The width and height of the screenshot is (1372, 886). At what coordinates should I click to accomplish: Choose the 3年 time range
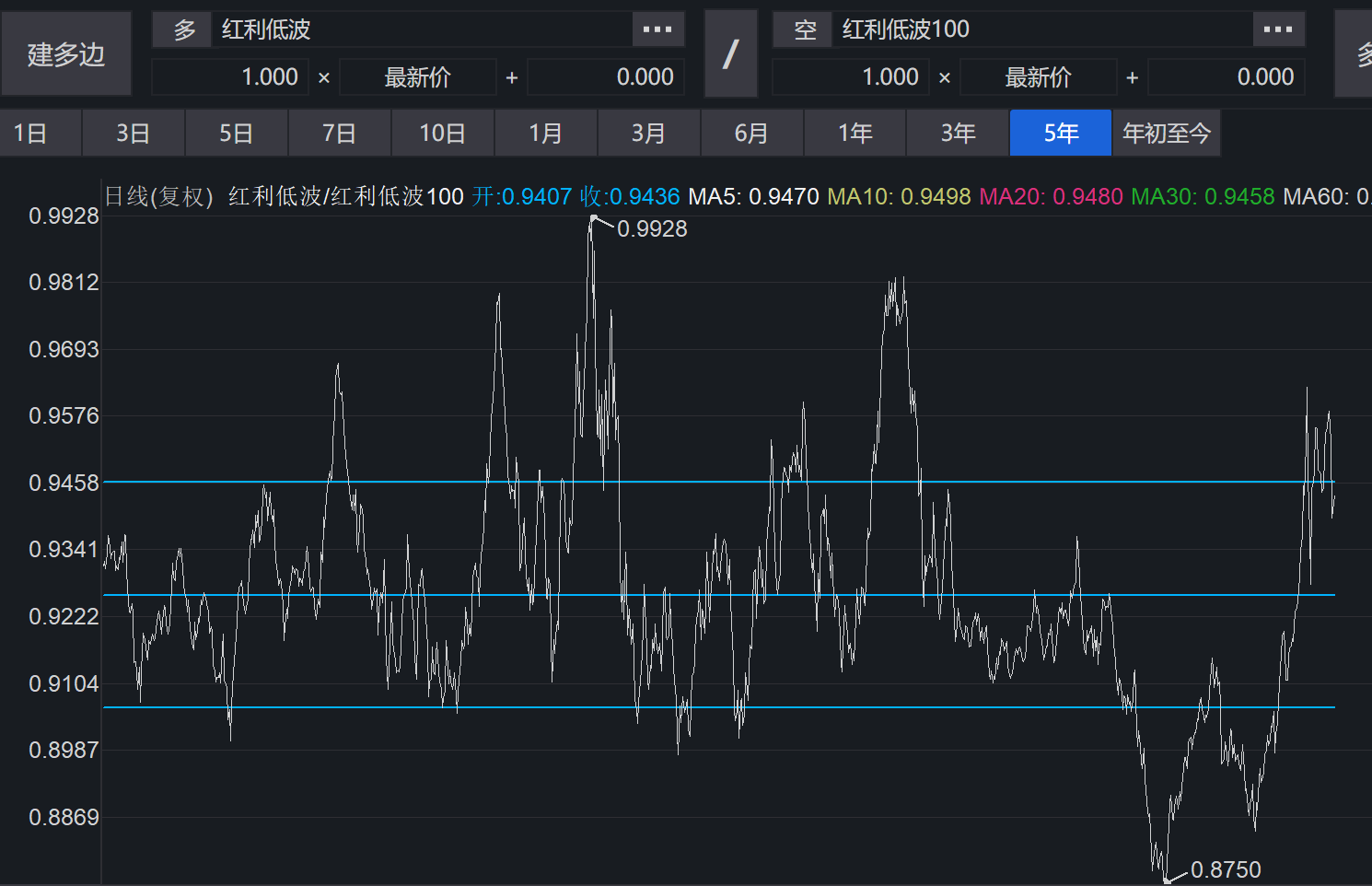coord(958,134)
